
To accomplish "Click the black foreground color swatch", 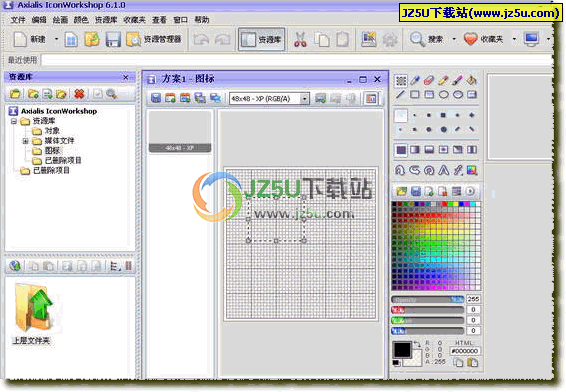I will [402, 349].
